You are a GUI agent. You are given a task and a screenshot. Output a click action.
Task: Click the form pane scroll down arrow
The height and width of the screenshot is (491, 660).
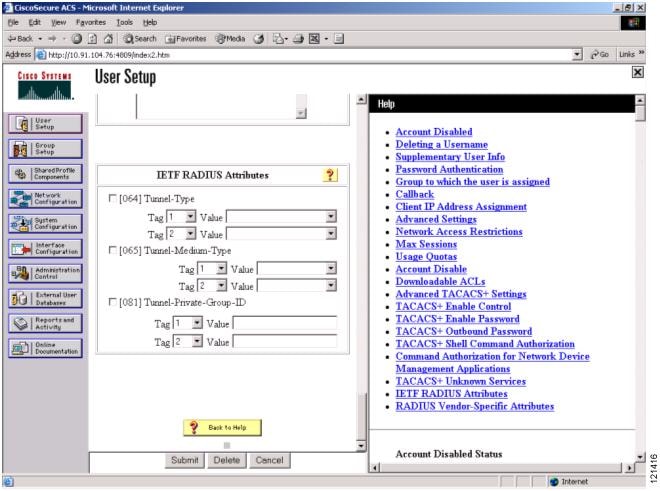(361, 446)
